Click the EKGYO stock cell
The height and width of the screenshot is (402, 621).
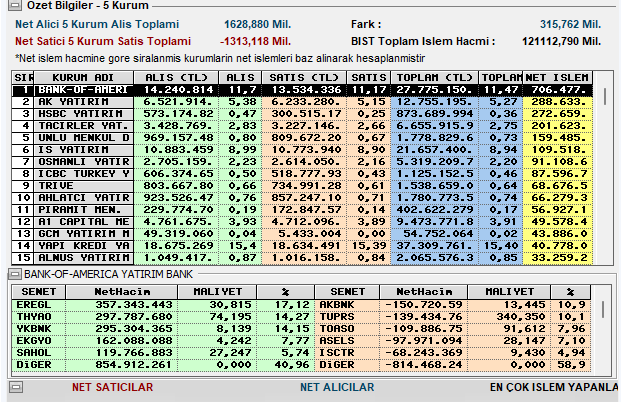tap(38, 341)
